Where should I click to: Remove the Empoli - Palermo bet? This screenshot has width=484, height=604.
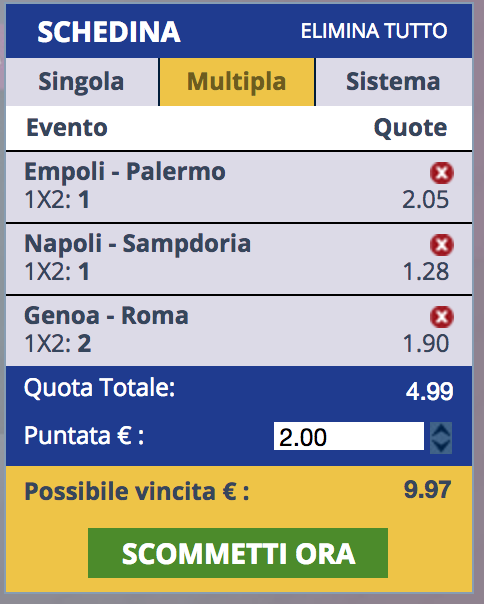(x=442, y=173)
